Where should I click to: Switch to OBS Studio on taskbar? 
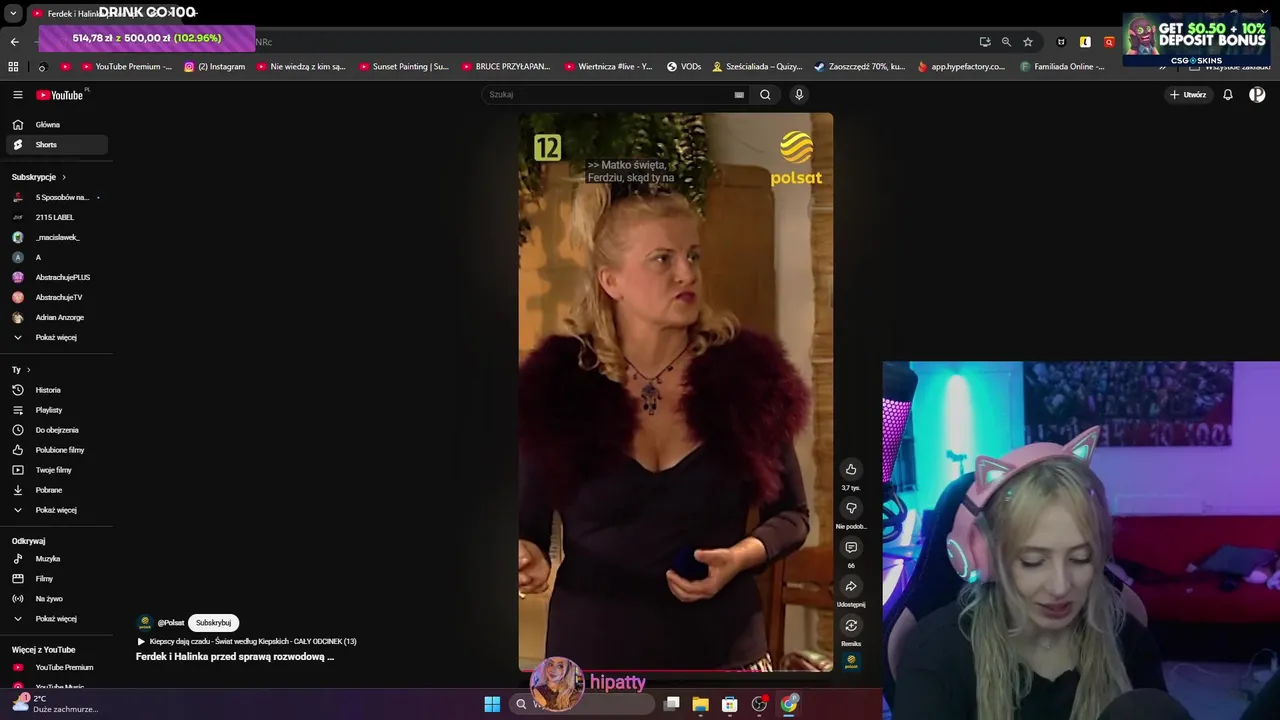759,704
